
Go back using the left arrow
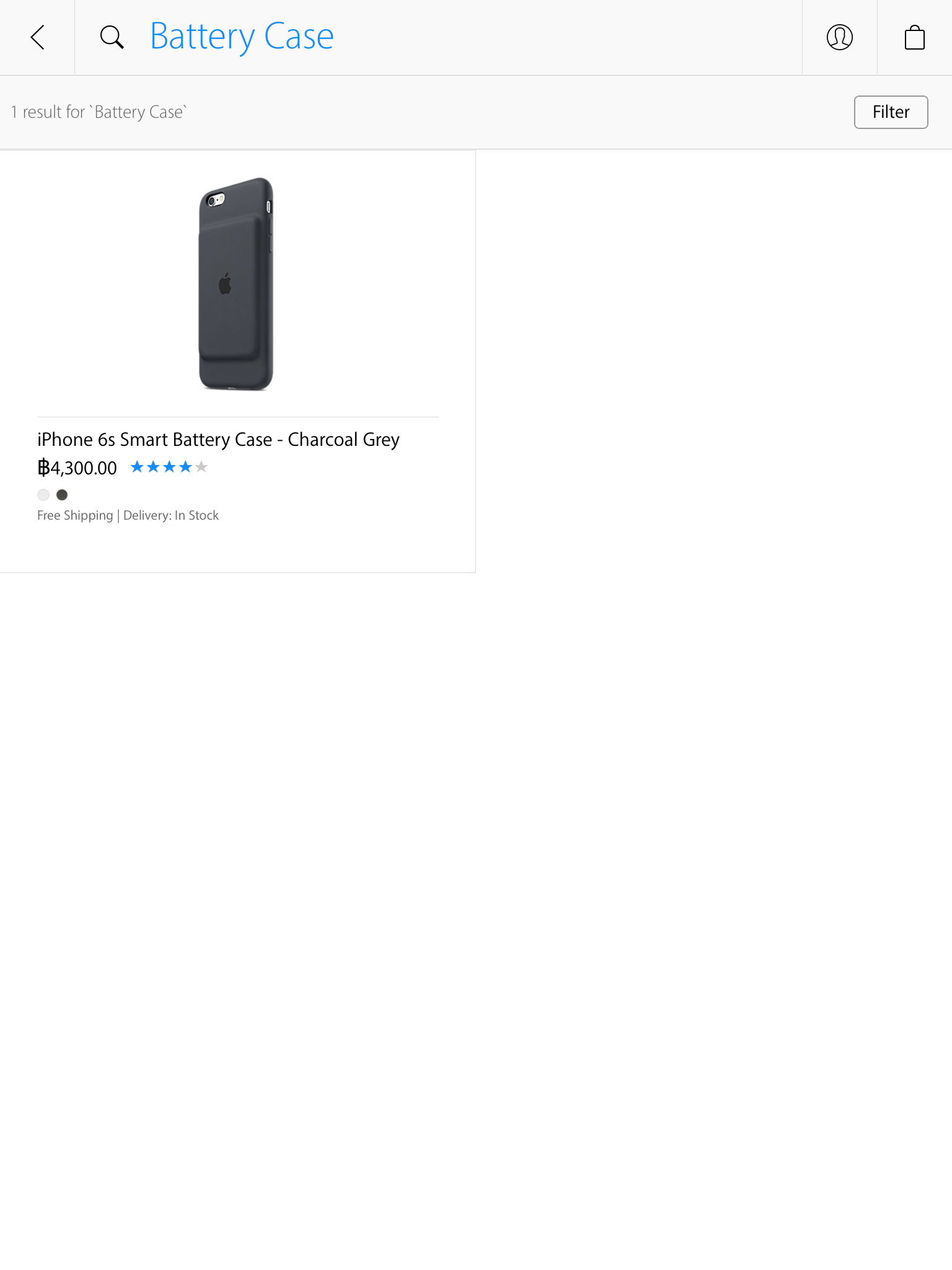tap(37, 37)
